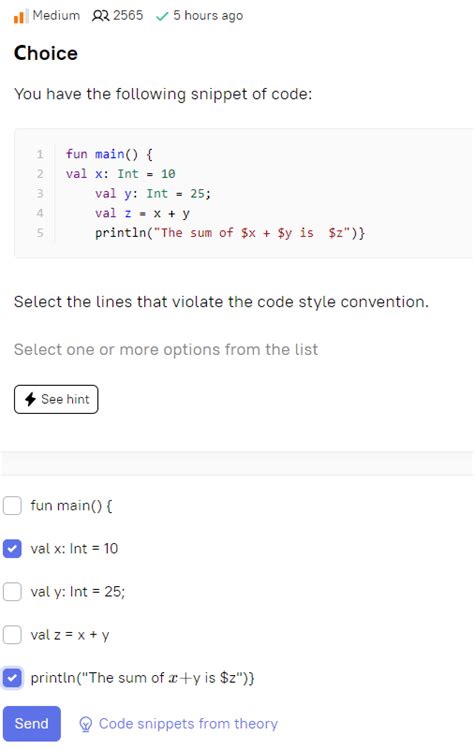Click the Choice heading
The width and height of the screenshot is (474, 750).
[x=46, y=53]
